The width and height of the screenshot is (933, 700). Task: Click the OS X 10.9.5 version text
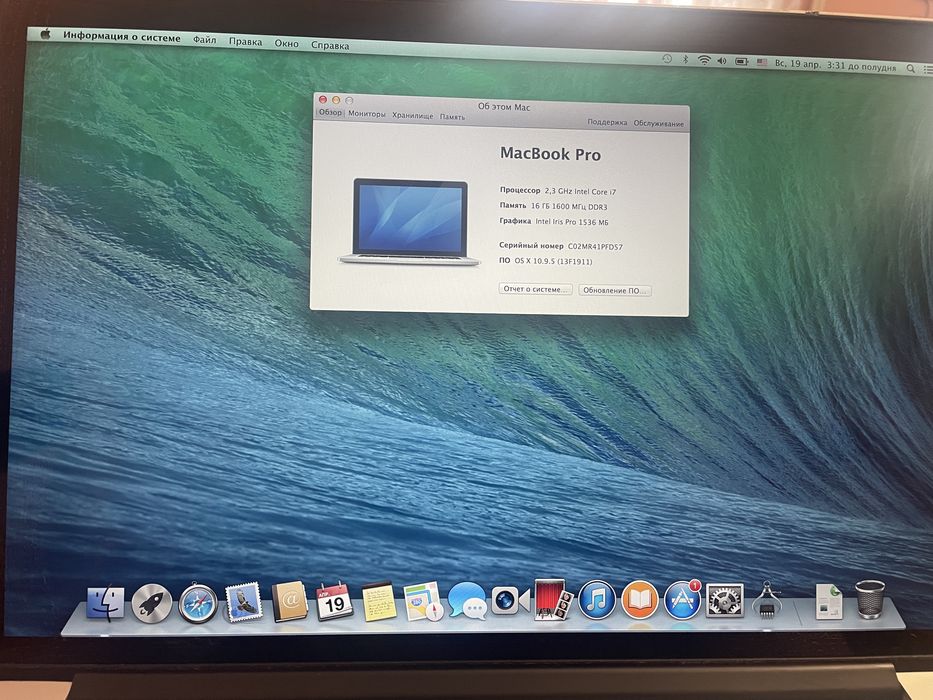(x=553, y=261)
